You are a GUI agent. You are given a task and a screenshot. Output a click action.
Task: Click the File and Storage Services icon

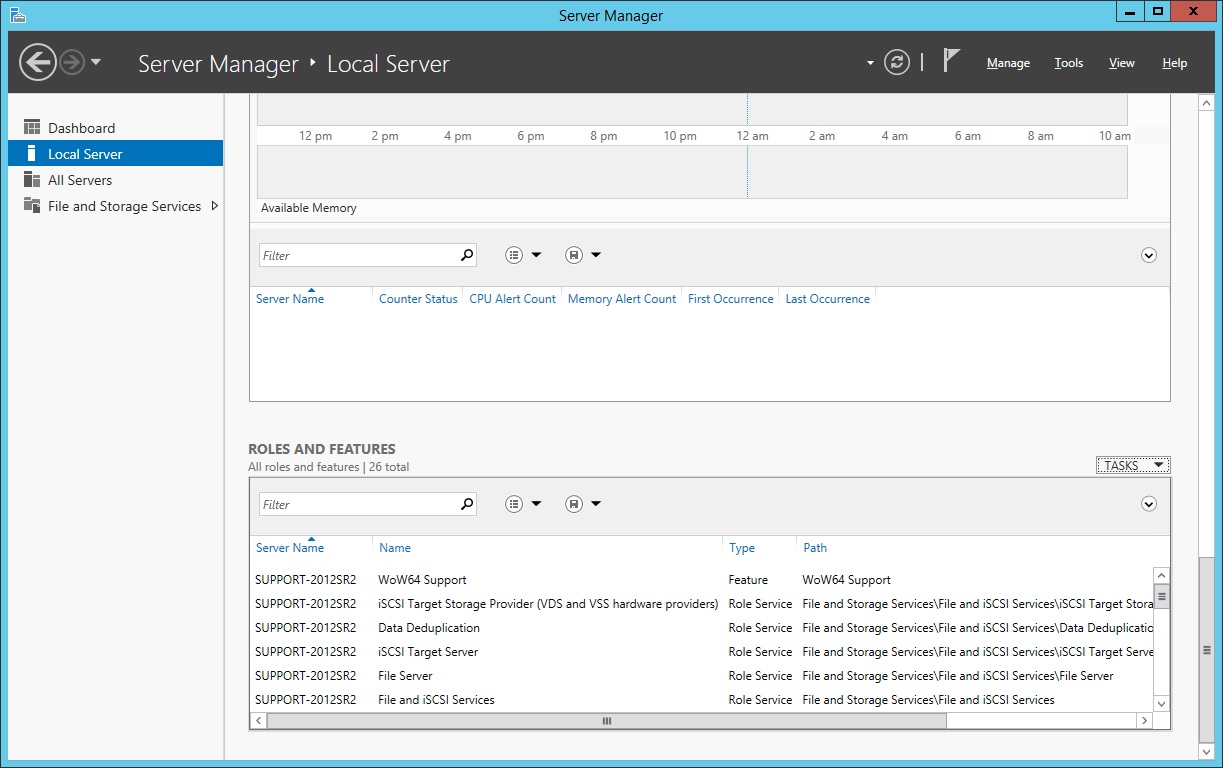pos(32,206)
